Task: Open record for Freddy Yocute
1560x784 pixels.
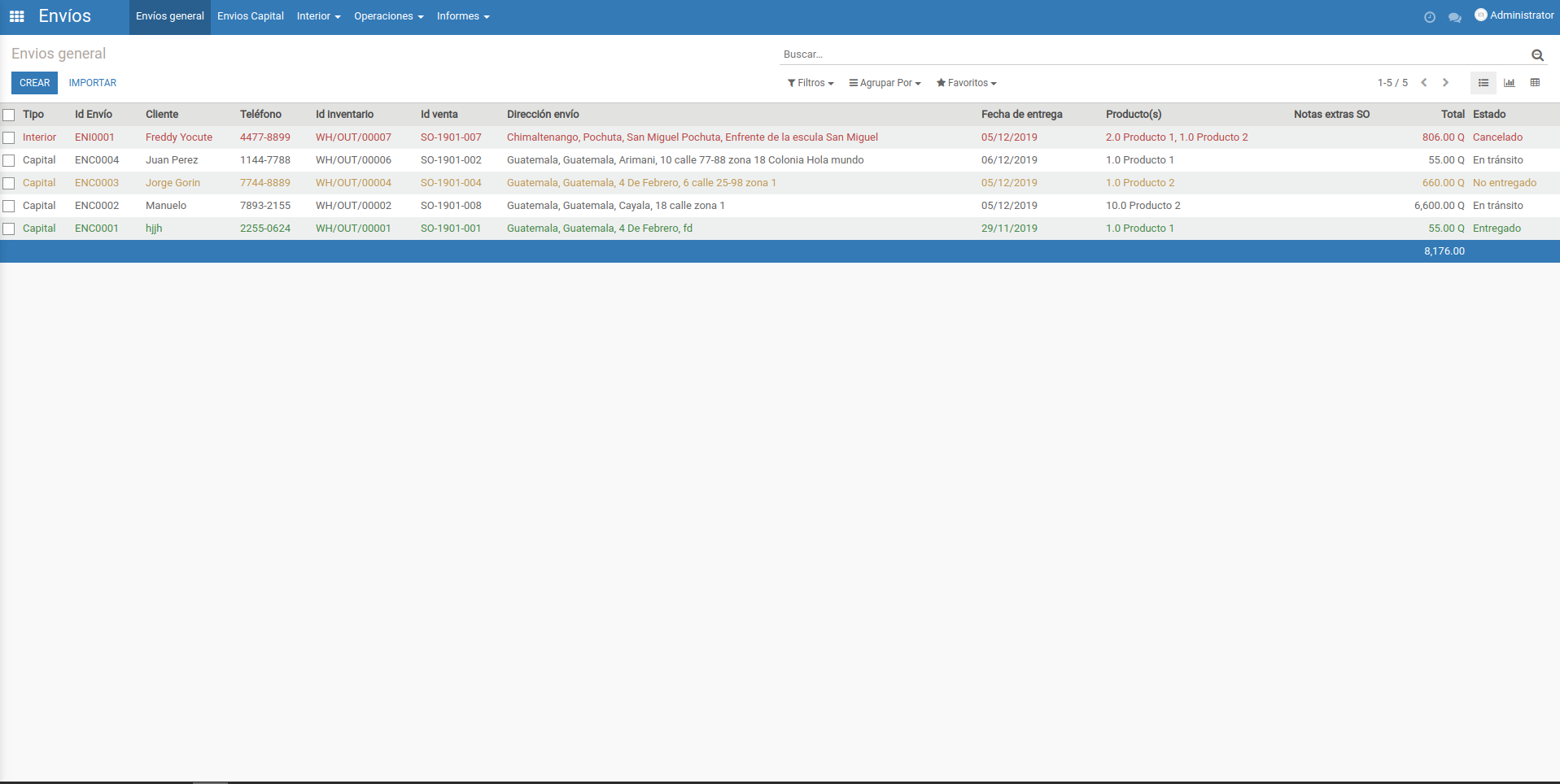Action: 179,137
